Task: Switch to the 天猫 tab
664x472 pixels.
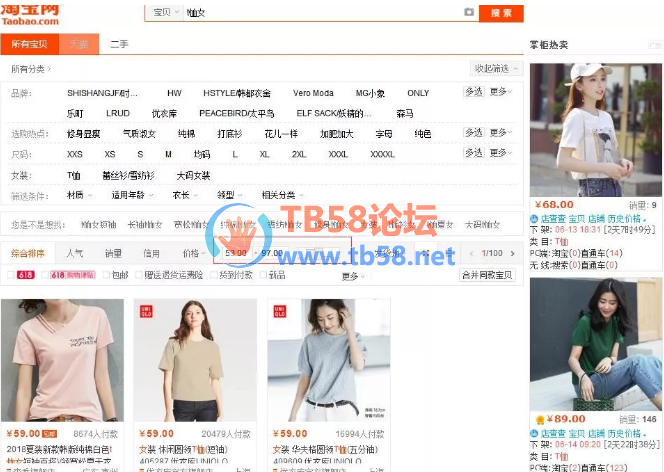Action: (78, 44)
